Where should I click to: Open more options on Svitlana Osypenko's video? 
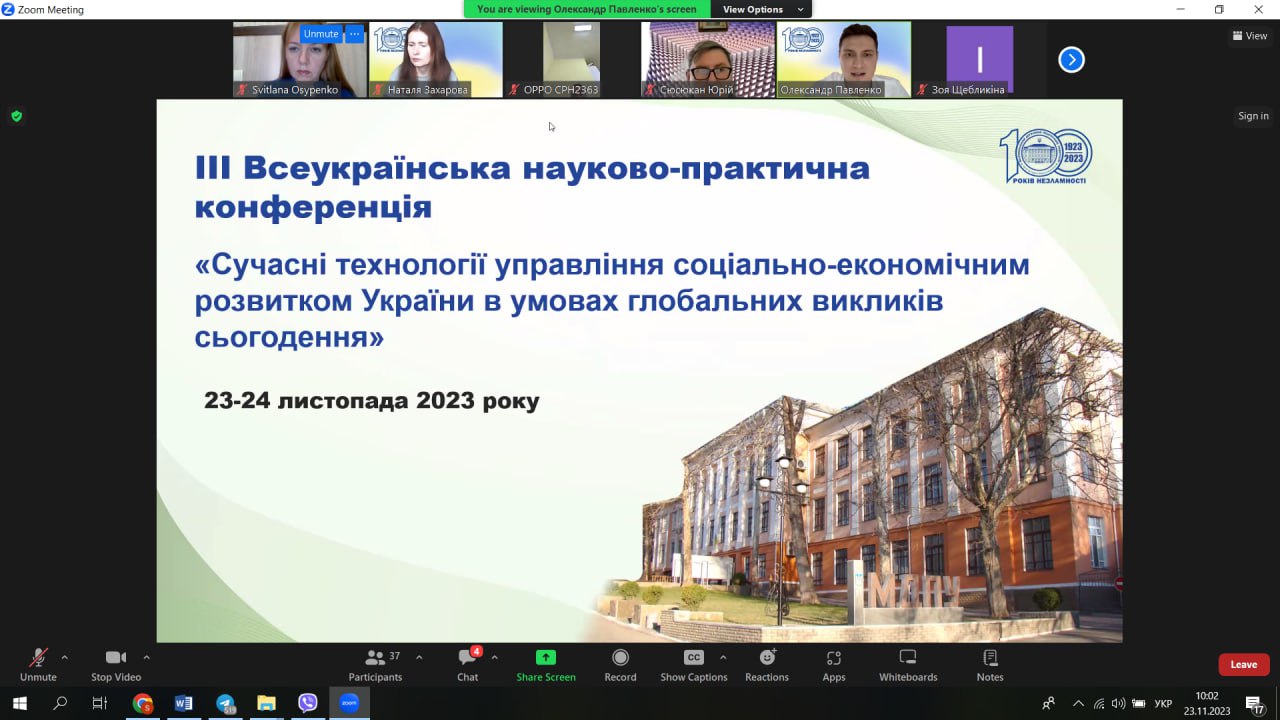coord(354,34)
